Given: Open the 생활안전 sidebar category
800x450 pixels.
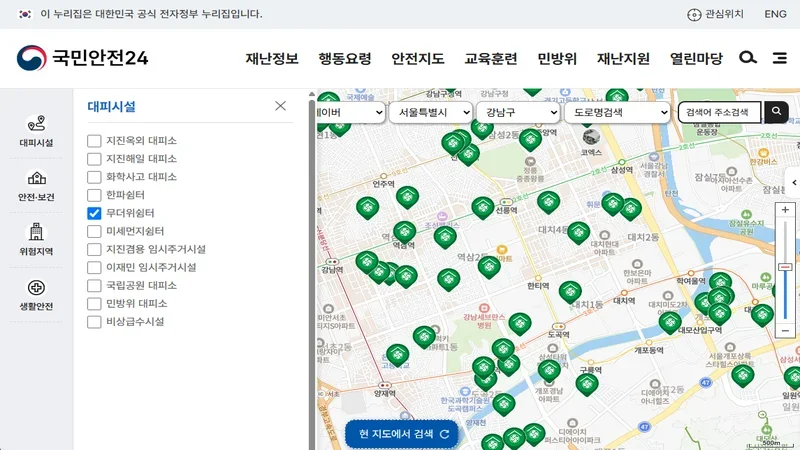Looking at the screenshot, I should pos(36,295).
